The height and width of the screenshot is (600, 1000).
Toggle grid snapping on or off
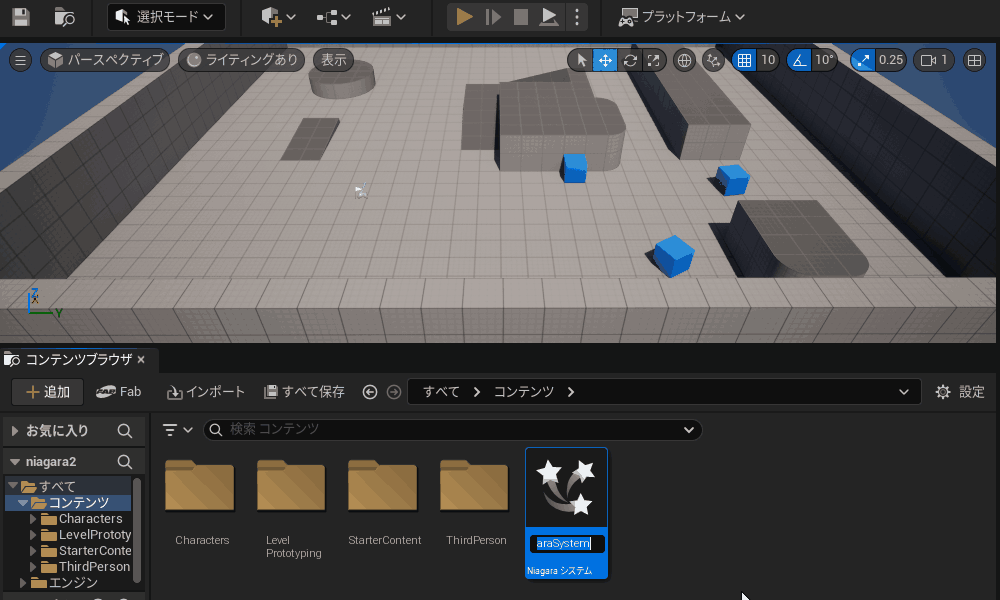click(x=744, y=60)
